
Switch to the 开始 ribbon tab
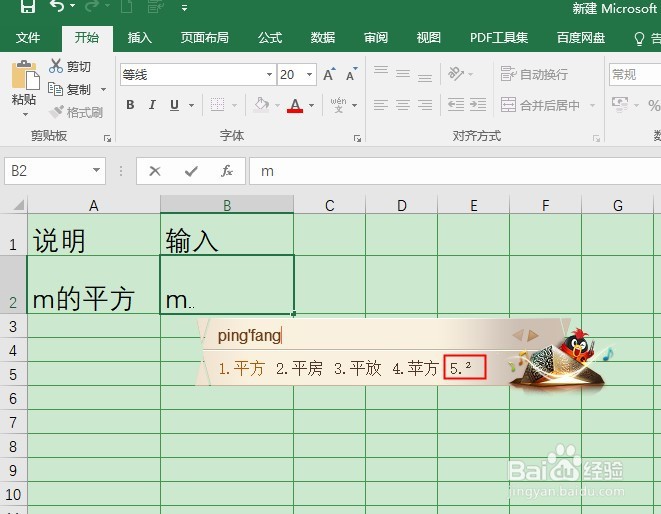(87, 38)
